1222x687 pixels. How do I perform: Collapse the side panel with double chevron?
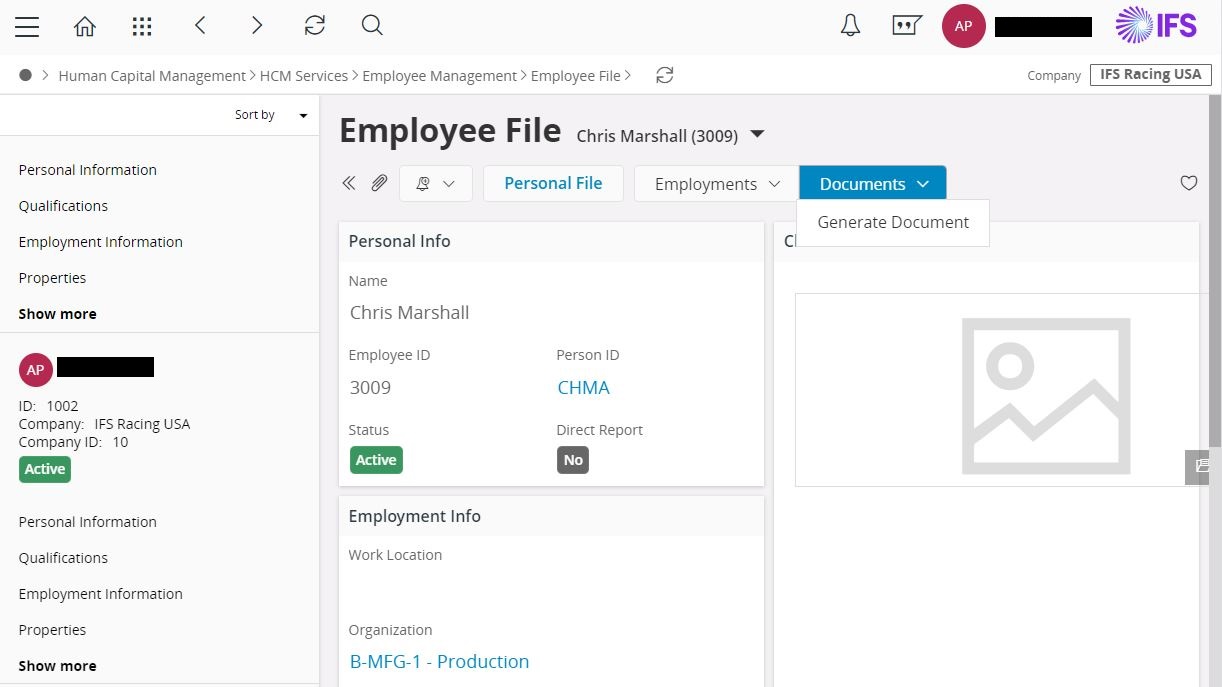[349, 183]
